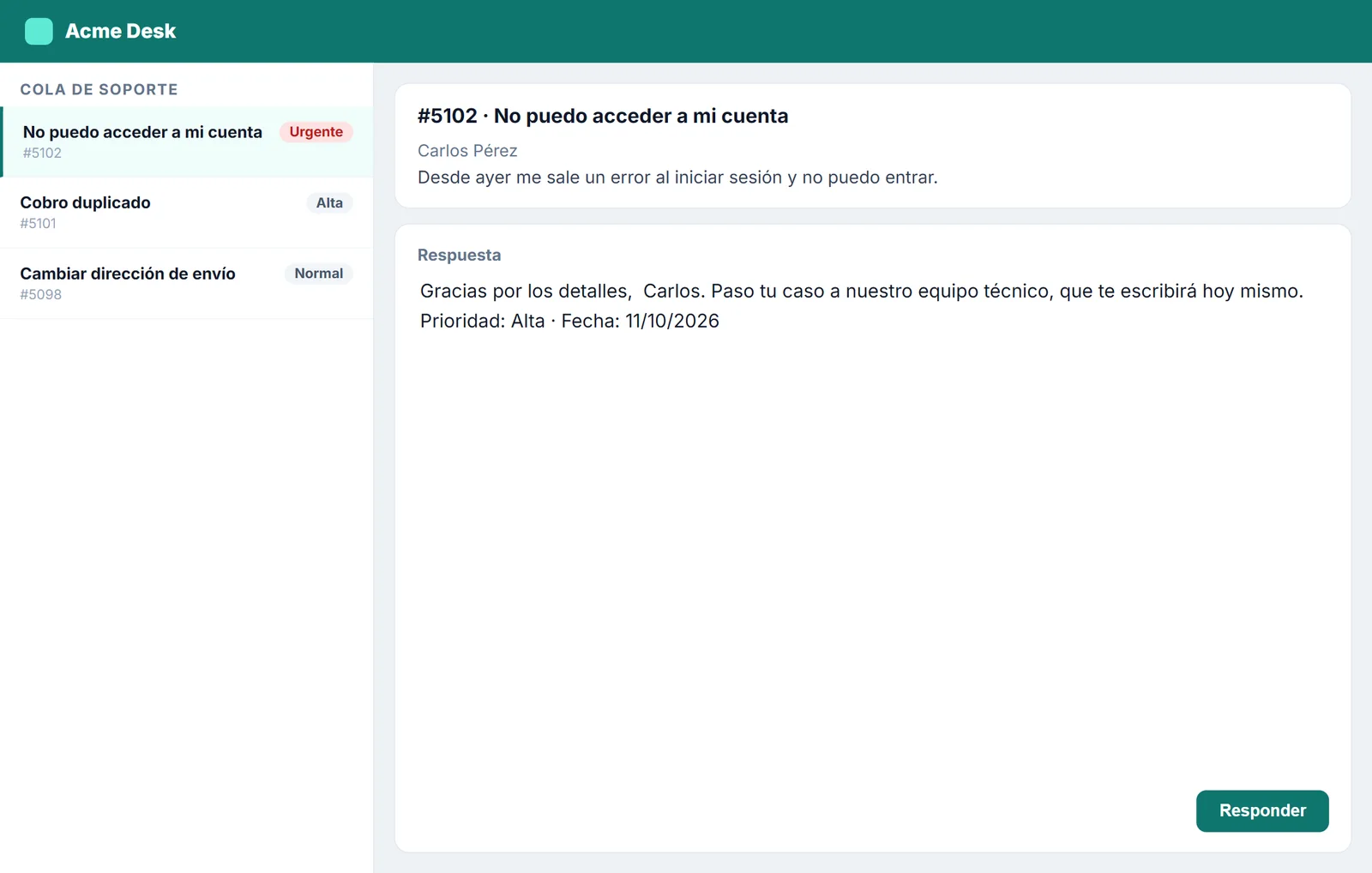This screenshot has width=1372, height=873.
Task: Send the reply with Responder button
Action: 1262,811
